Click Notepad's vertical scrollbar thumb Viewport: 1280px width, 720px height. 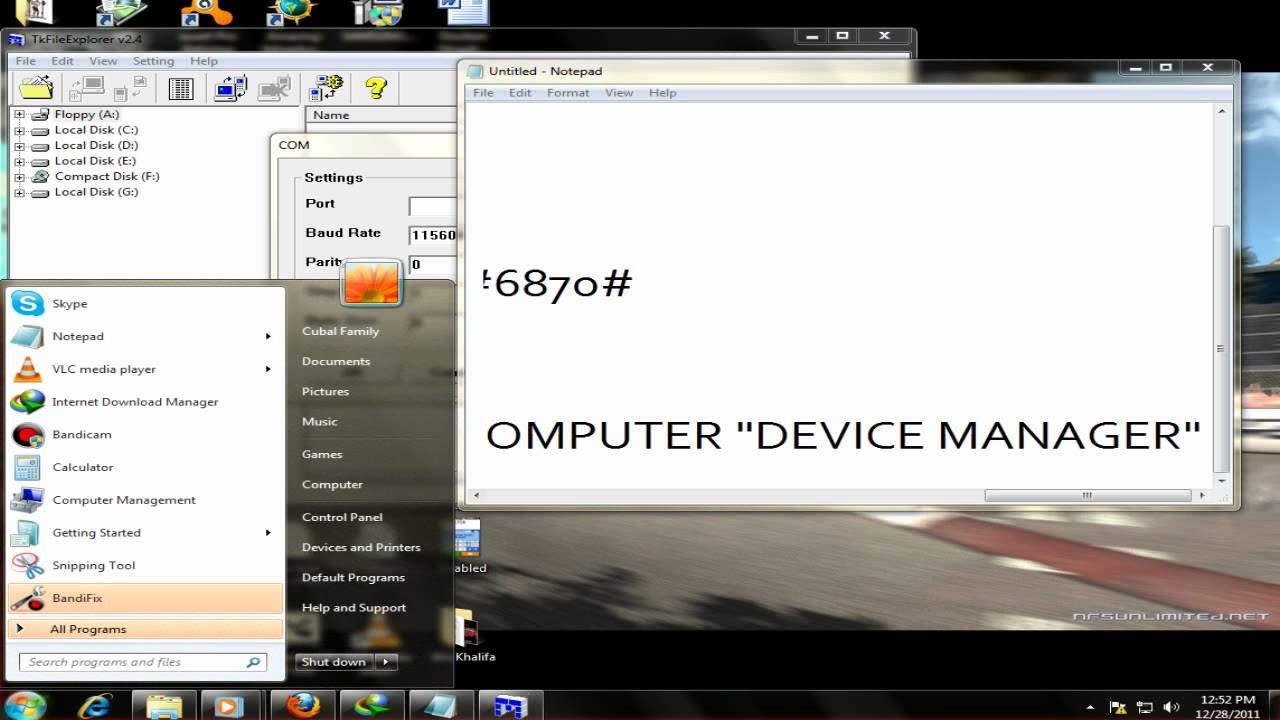click(1220, 349)
